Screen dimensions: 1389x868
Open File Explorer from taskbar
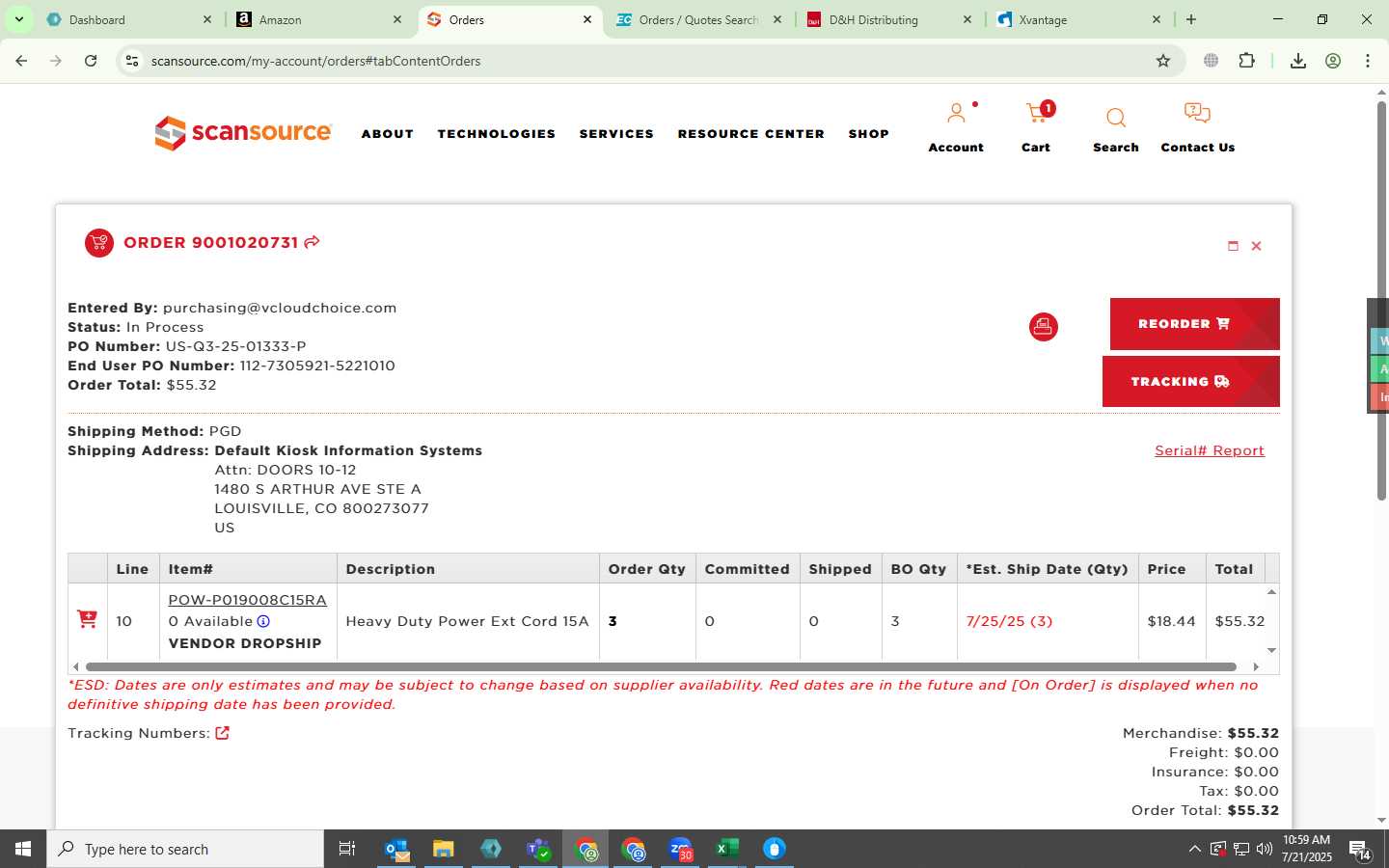(444, 849)
